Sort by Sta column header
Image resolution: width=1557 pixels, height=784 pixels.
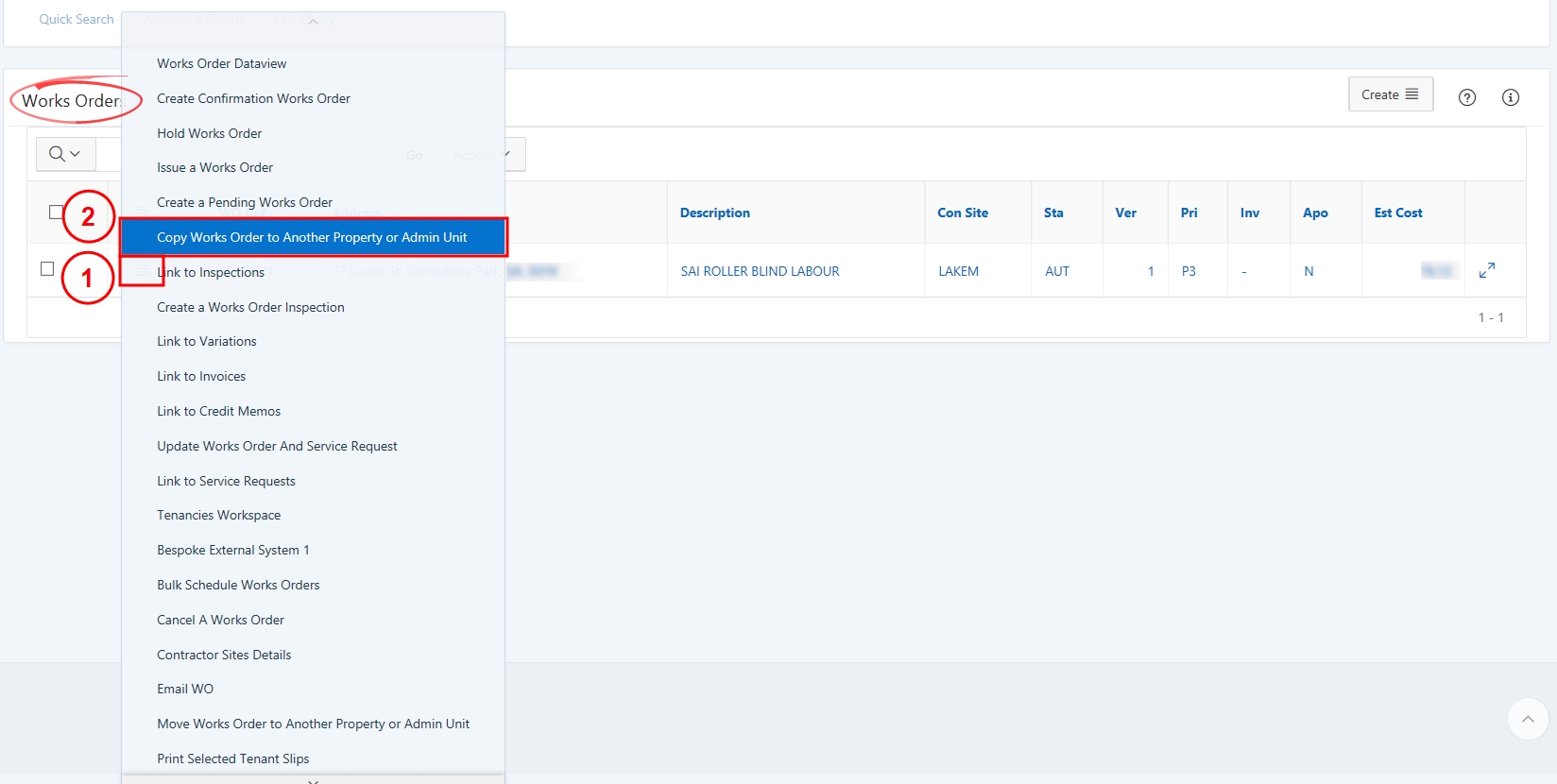tap(1053, 213)
